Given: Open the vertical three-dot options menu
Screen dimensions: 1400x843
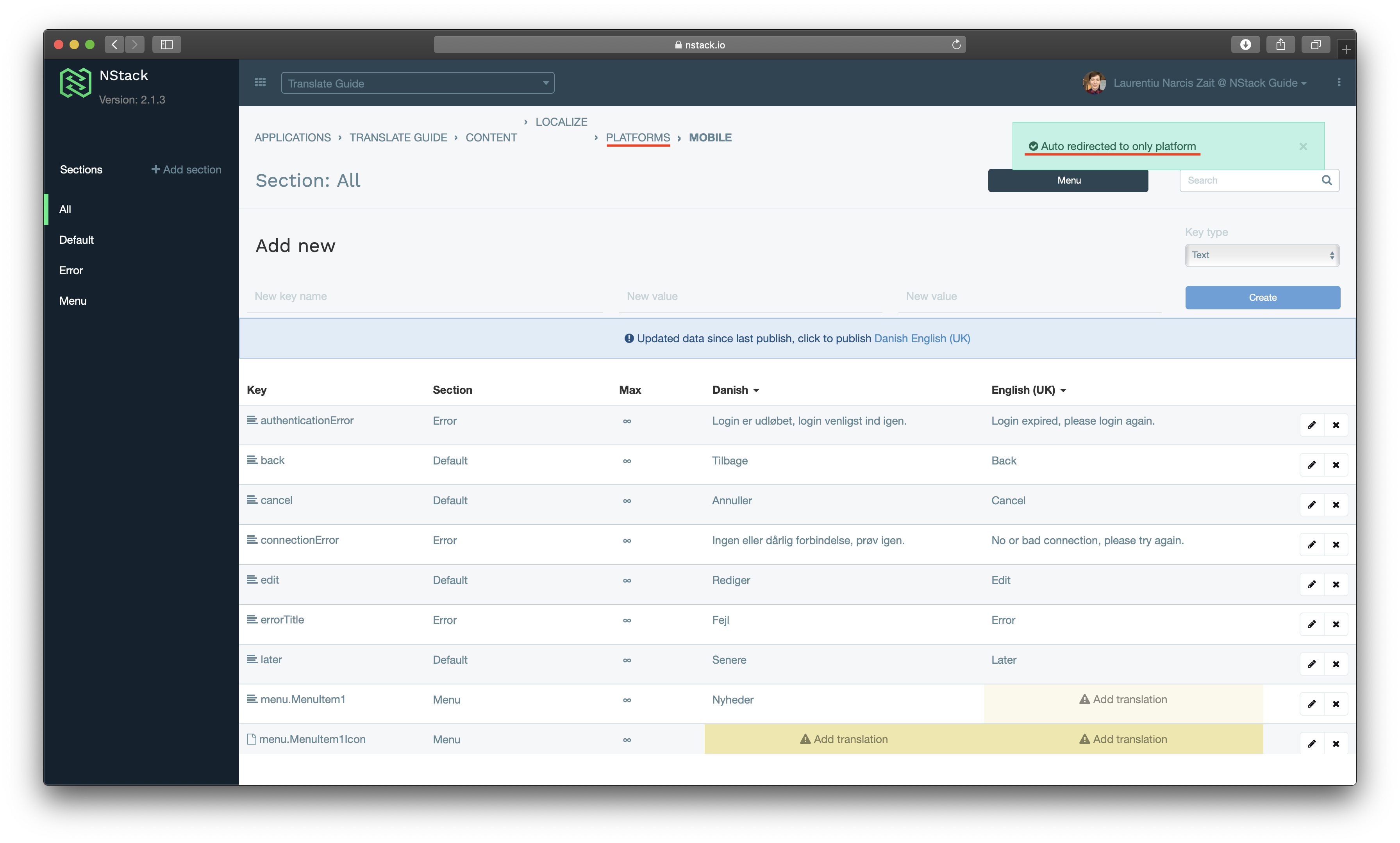Looking at the screenshot, I should pyautogui.click(x=1339, y=82).
